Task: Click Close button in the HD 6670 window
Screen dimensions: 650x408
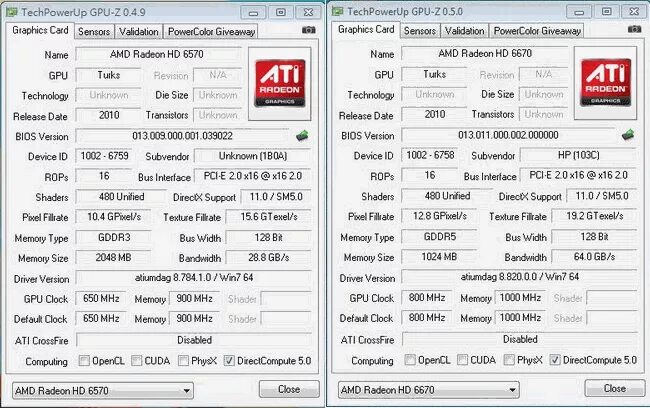Action: pos(615,388)
